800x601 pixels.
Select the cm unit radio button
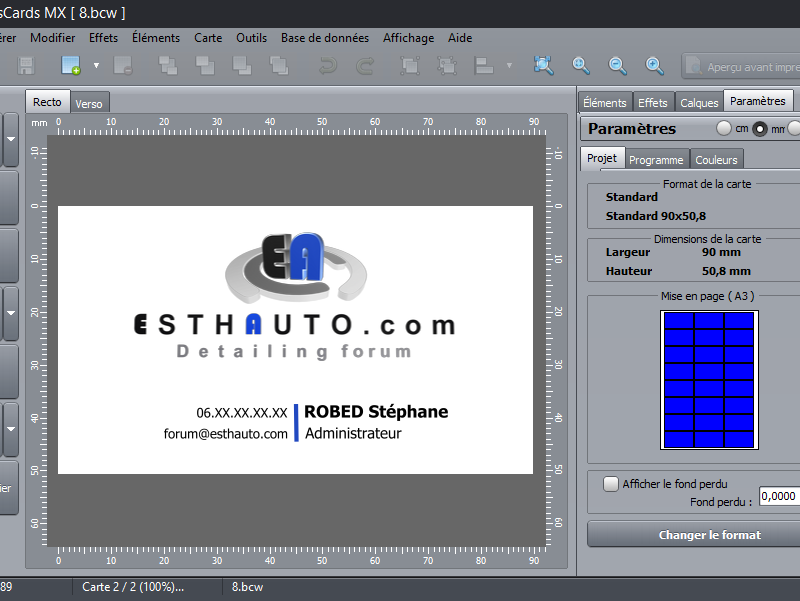coord(723,128)
